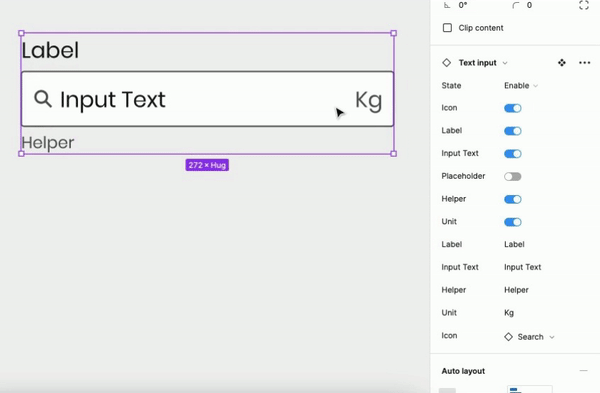The width and height of the screenshot is (600, 393).
Task: Click the go to main component icon
Action: coord(561,62)
